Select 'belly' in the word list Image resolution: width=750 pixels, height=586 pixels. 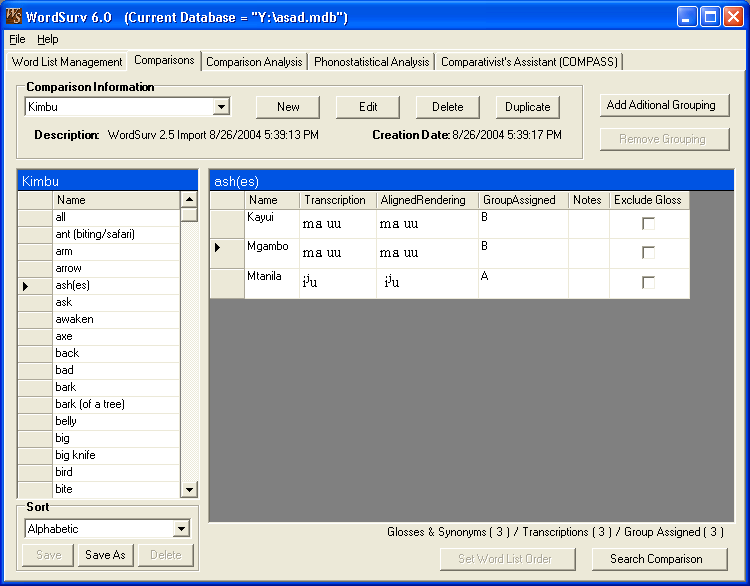pos(116,421)
